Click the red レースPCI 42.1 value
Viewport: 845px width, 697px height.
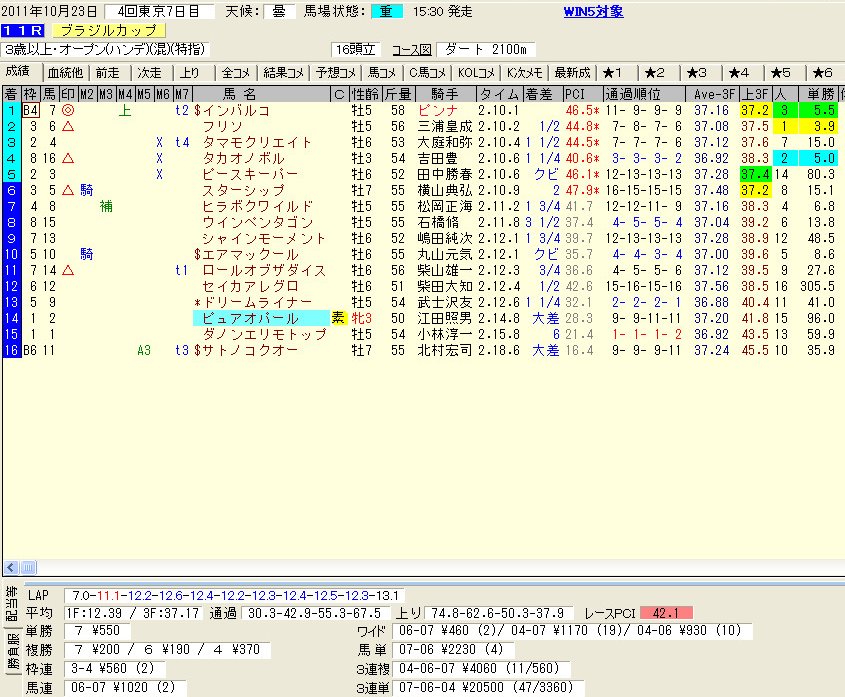[666, 613]
